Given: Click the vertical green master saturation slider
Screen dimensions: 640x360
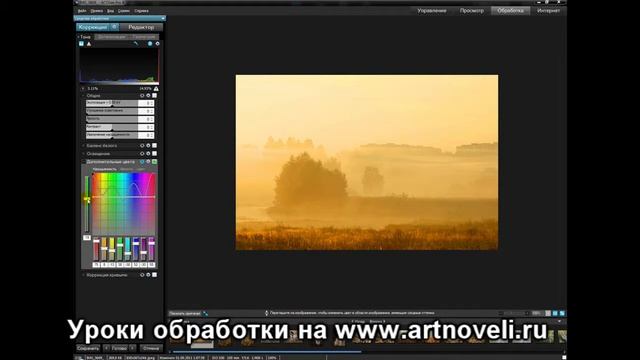Looking at the screenshot, I should pos(87,204).
